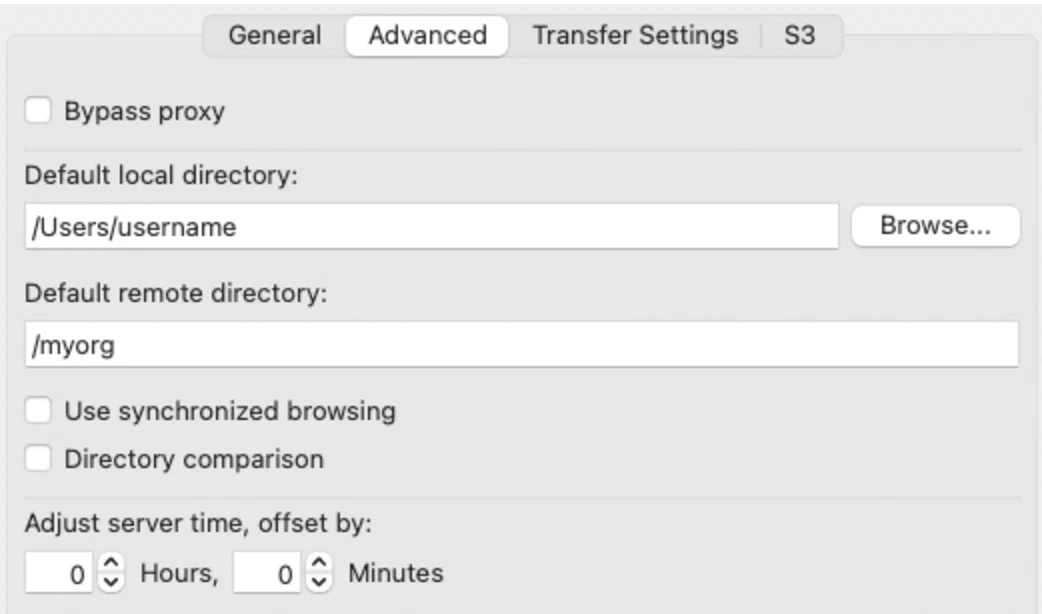Decrease Minutes offset with down arrow
The height and width of the screenshot is (614, 1042).
319,581
